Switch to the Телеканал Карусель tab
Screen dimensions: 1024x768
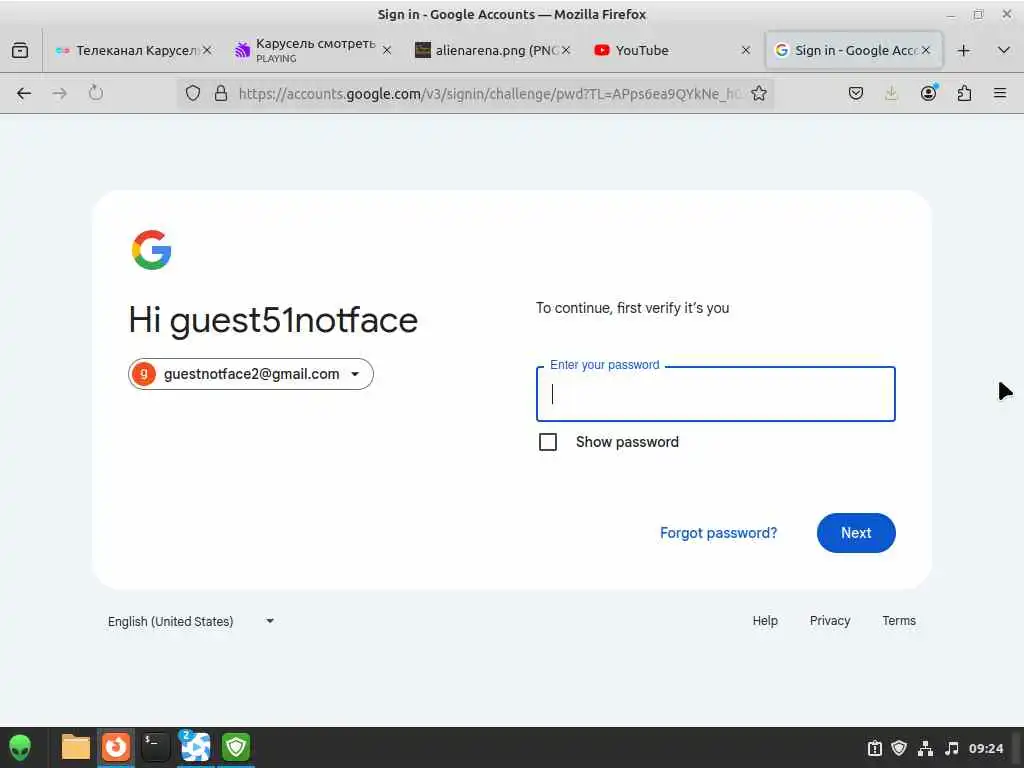134,50
